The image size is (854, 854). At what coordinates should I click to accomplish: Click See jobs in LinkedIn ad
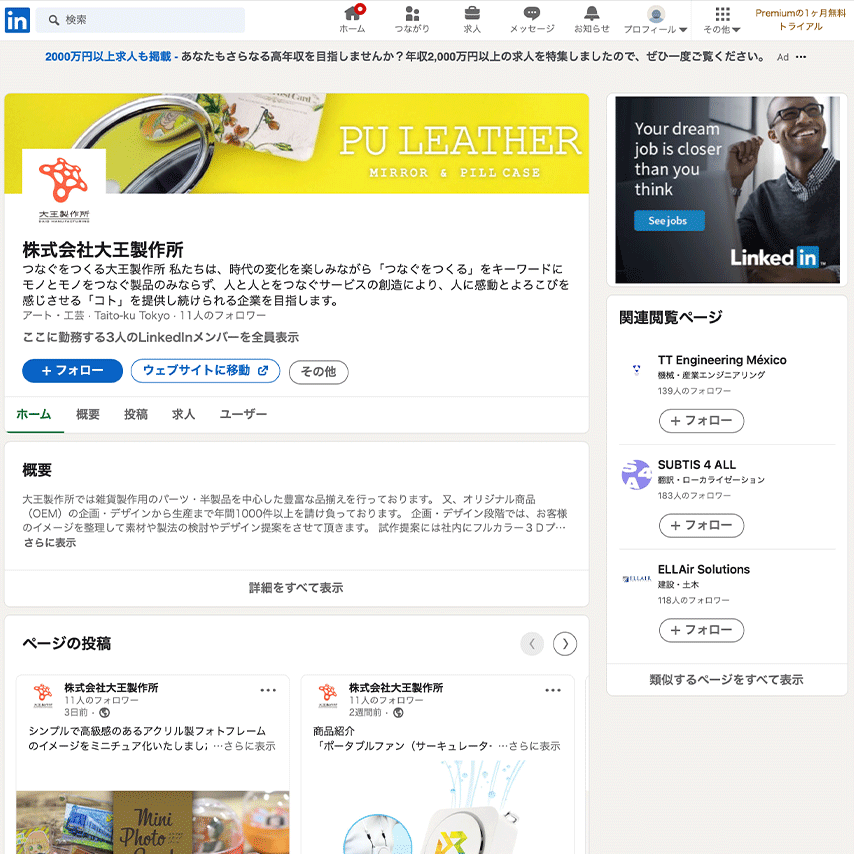pos(669,221)
